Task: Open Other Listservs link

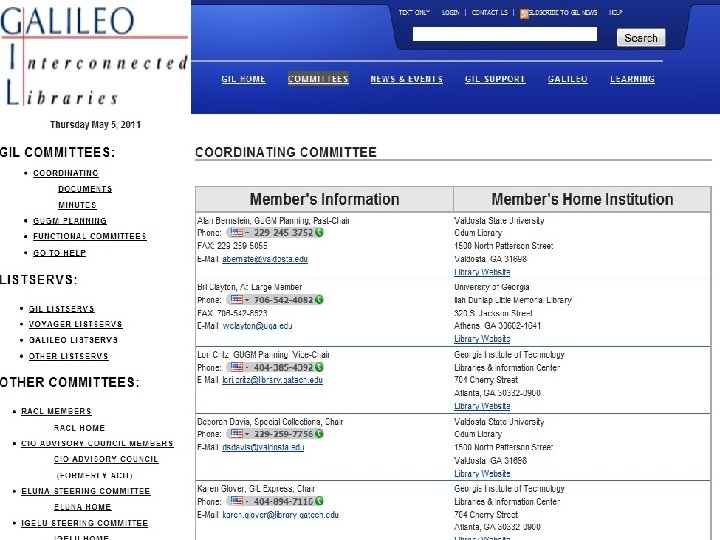Action: pos(68,356)
